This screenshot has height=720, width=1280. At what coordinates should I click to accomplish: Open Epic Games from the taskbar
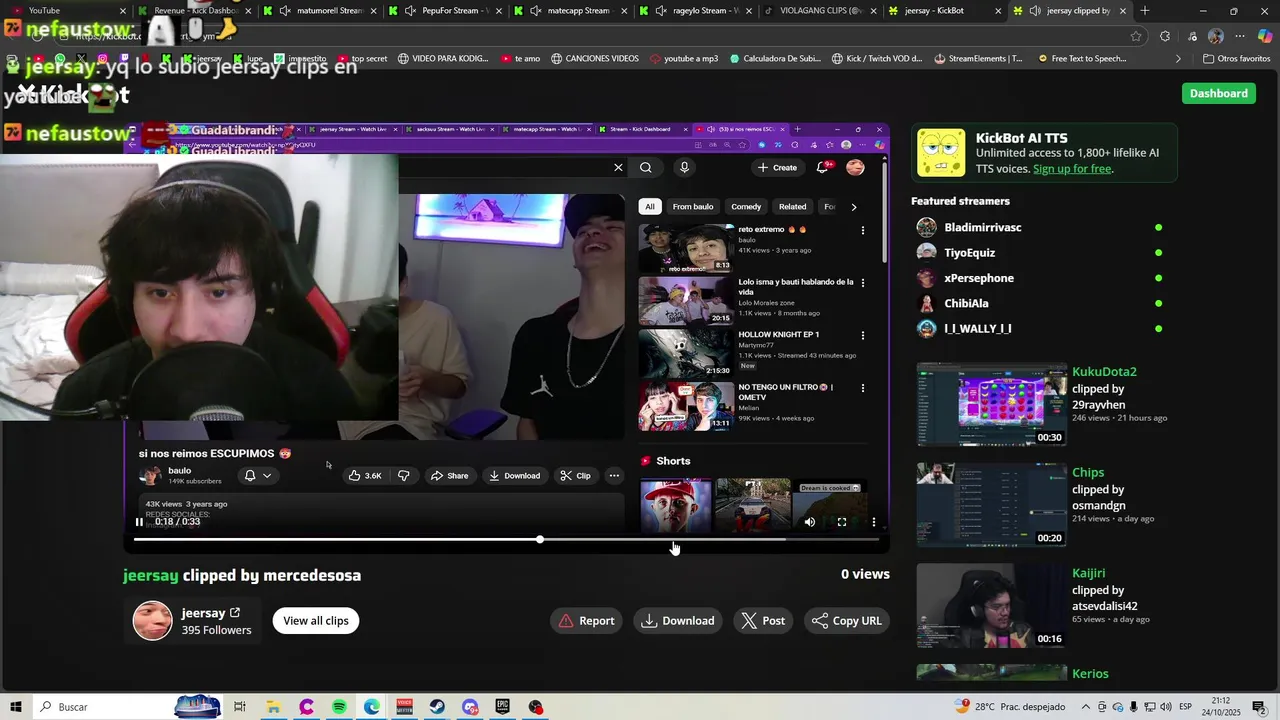(503, 707)
